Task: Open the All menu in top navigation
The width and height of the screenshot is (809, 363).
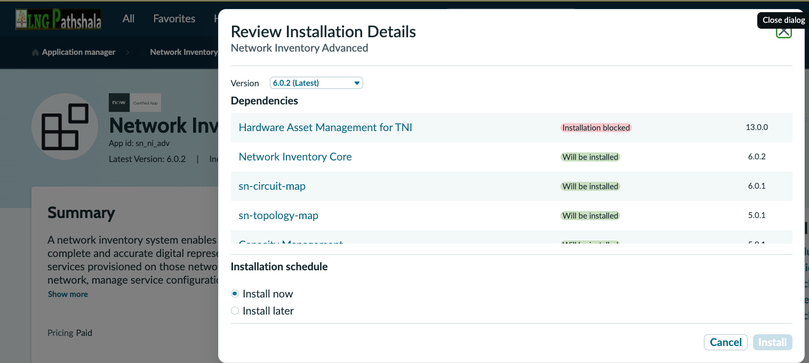Action: (128, 19)
